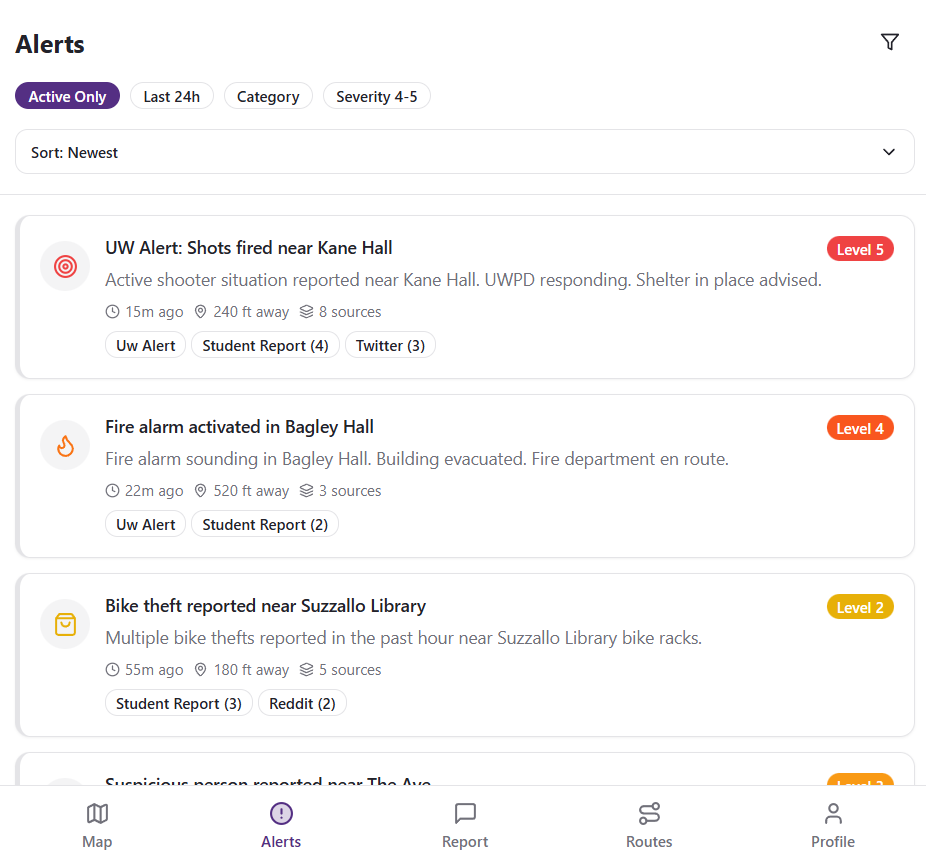Open the Fire alarm activated in Bagley Hall alert
The image size is (926, 855).
(x=239, y=427)
